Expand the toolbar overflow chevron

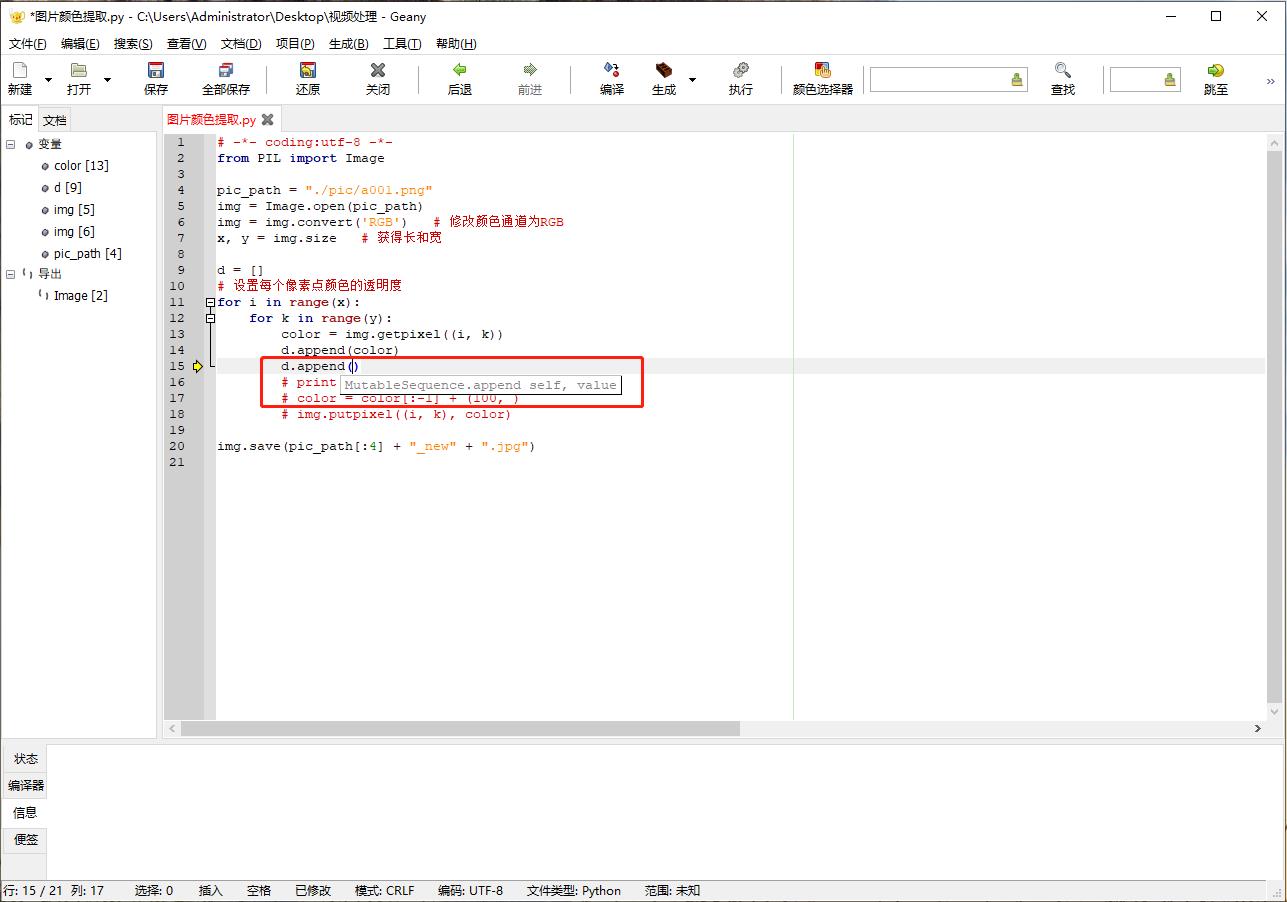tap(1271, 81)
